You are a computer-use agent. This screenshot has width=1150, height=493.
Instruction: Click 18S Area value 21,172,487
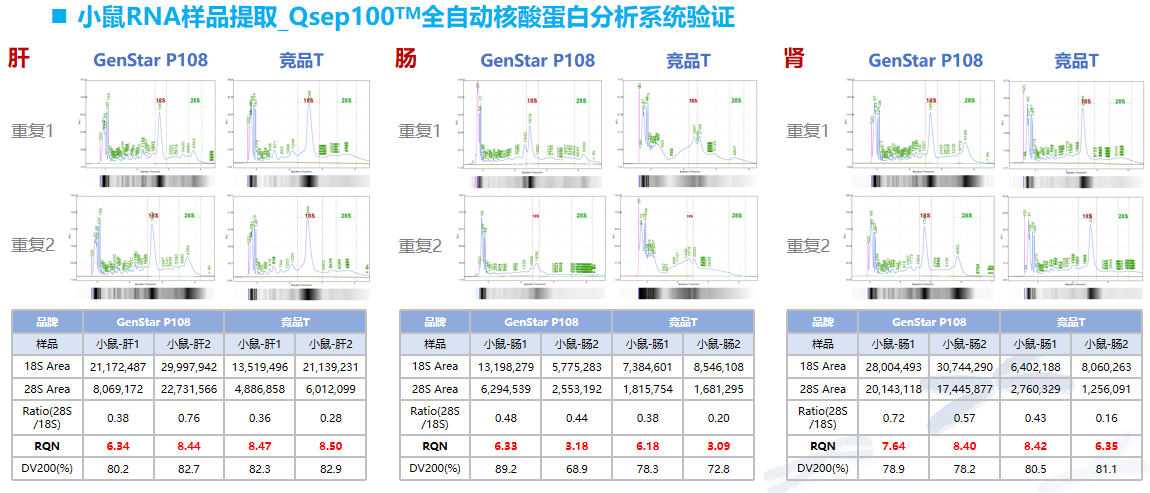[120, 366]
